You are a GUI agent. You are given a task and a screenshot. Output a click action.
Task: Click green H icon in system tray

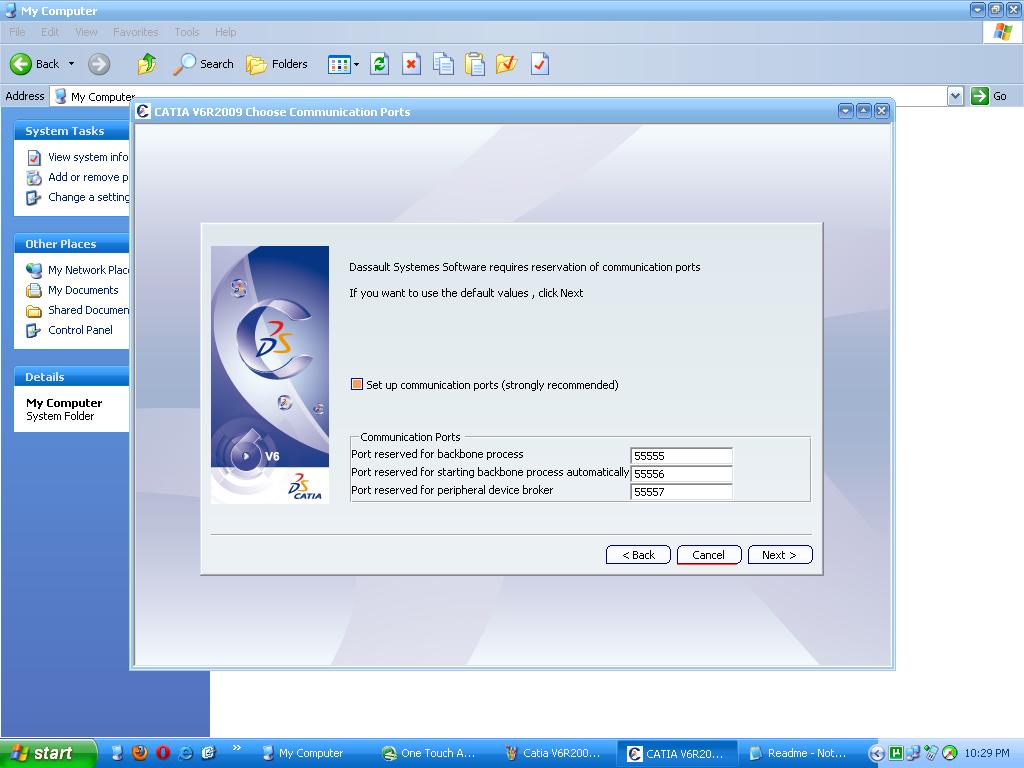point(896,754)
